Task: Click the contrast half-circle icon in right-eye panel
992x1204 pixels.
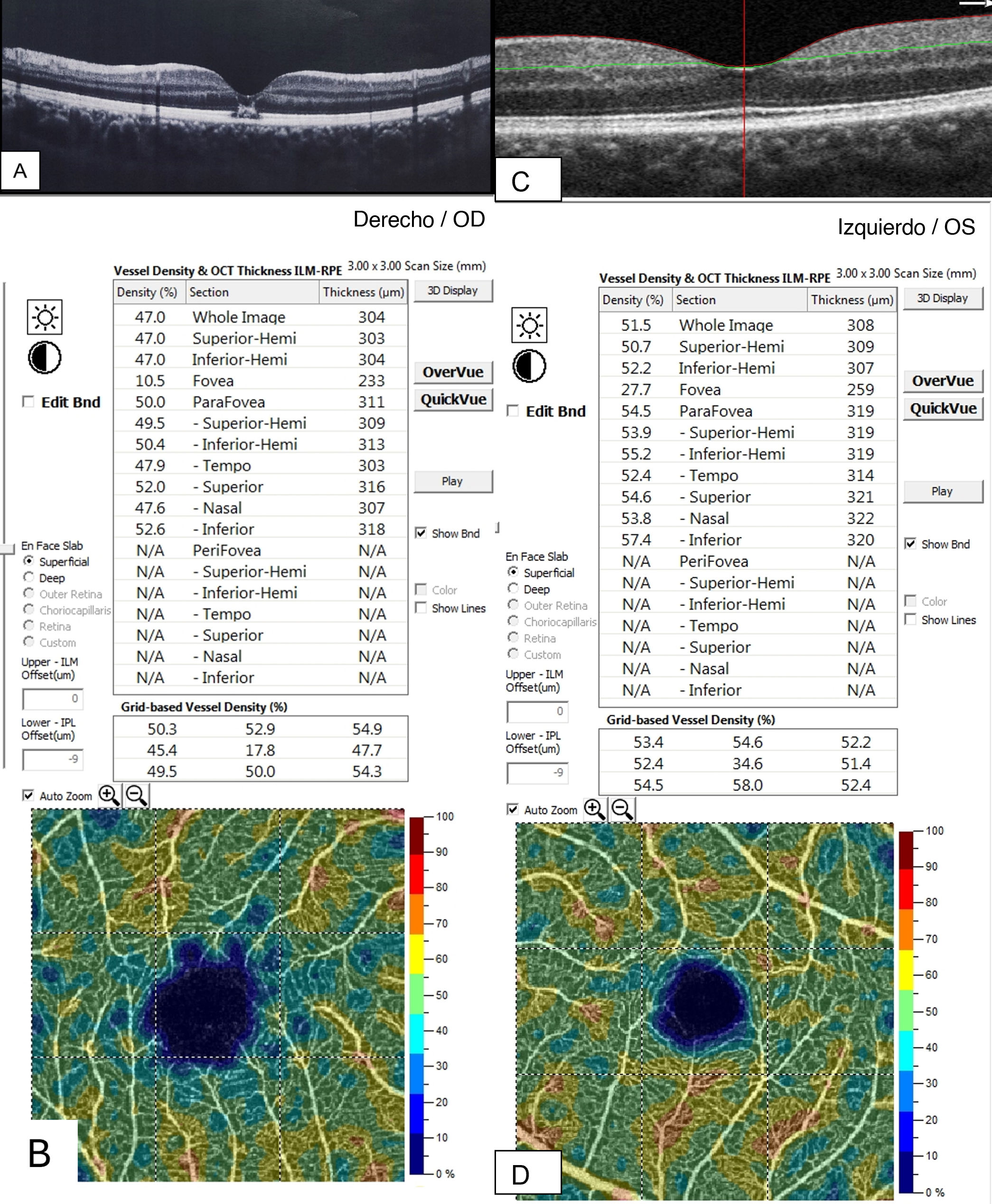Action: (x=45, y=357)
